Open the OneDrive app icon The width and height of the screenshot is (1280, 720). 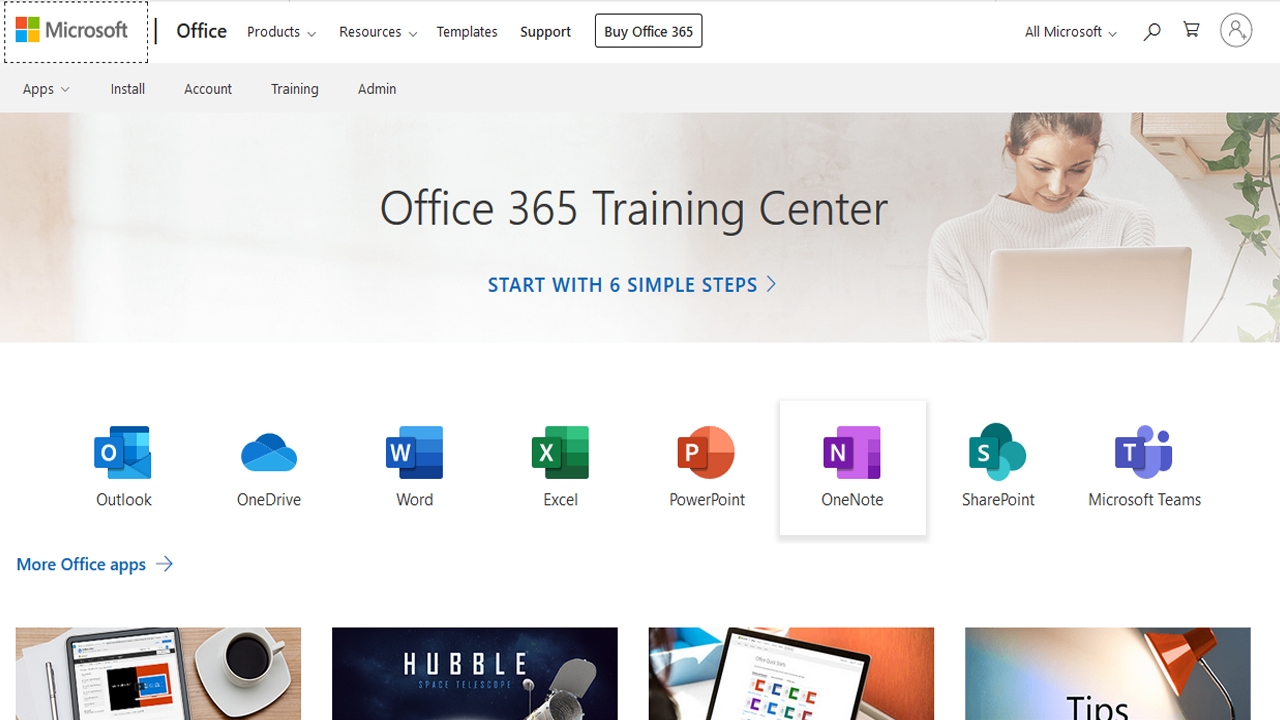tap(269, 453)
